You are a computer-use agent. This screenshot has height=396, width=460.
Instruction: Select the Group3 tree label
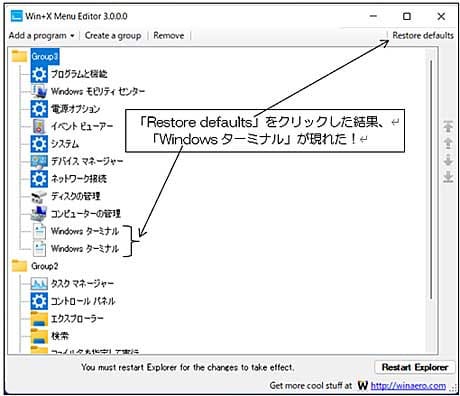45,56
